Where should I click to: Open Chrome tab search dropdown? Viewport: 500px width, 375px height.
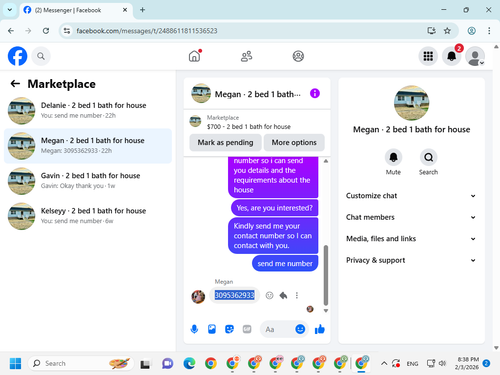click(x=10, y=10)
